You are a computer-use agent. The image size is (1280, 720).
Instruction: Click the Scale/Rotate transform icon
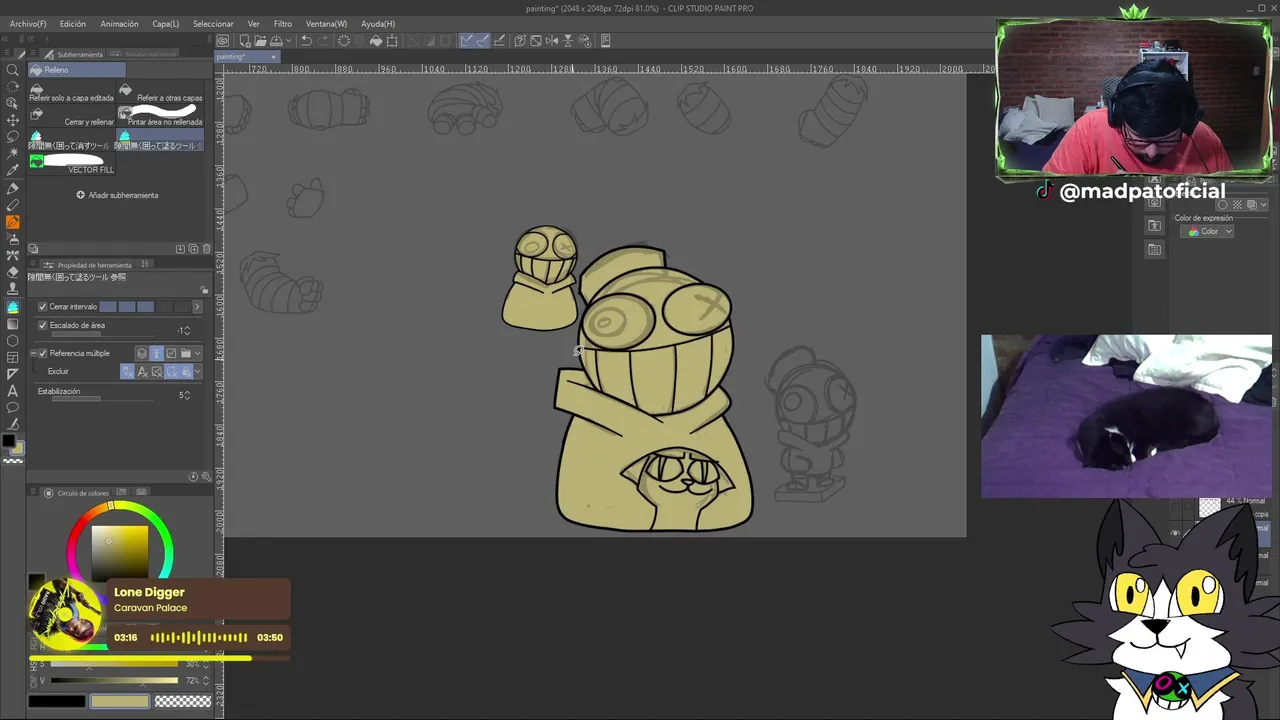[x=392, y=41]
